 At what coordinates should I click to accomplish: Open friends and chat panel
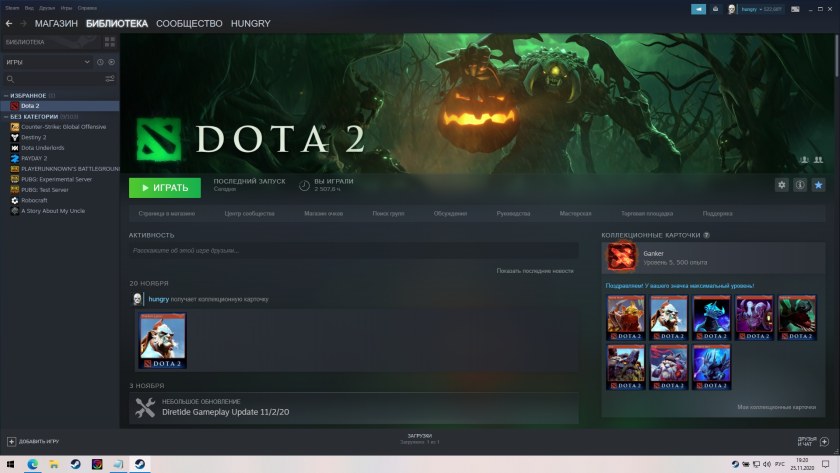tap(813, 441)
